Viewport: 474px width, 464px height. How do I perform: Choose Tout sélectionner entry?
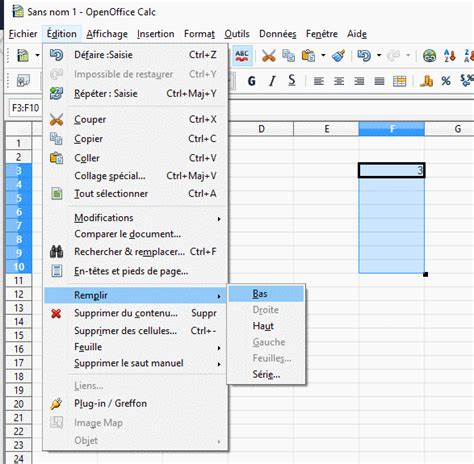(135, 194)
